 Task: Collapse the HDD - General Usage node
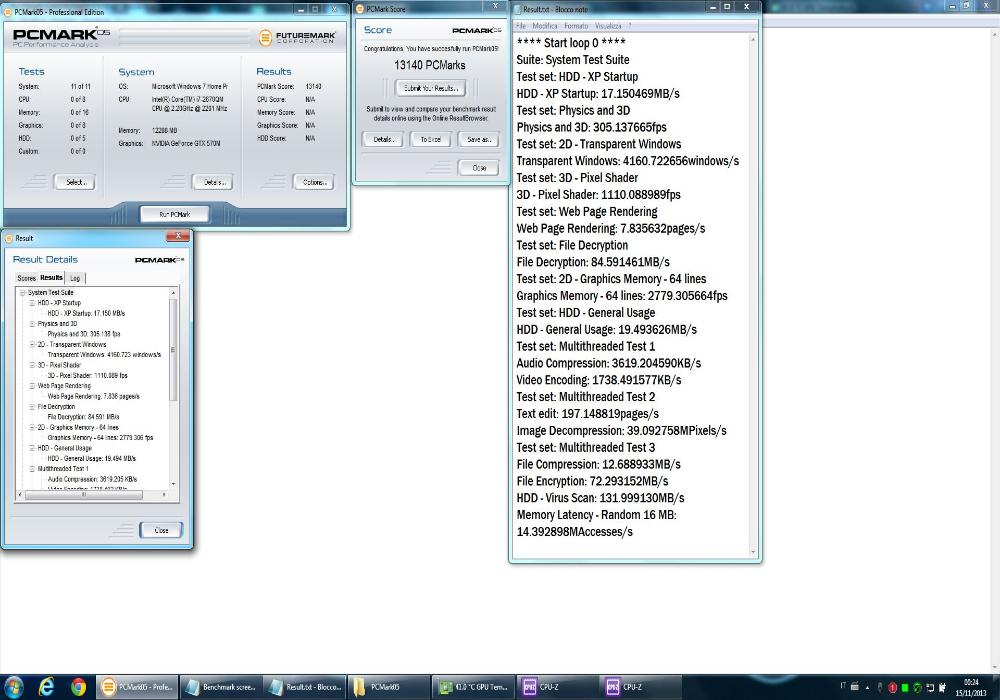pyautogui.click(x=32, y=448)
